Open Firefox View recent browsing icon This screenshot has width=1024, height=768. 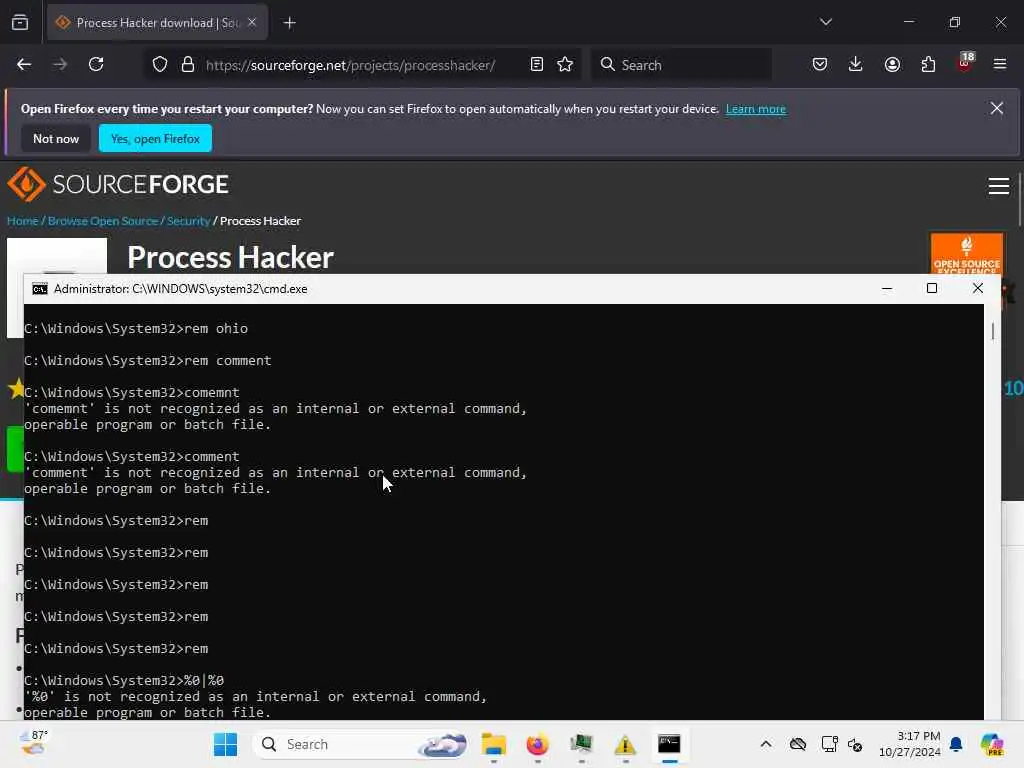20,23
